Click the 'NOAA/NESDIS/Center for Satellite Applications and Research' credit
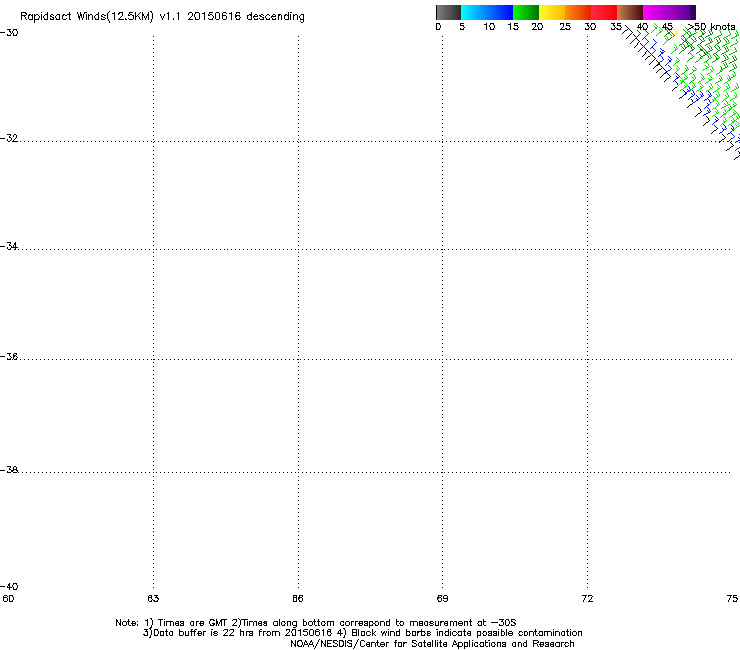 432,644
